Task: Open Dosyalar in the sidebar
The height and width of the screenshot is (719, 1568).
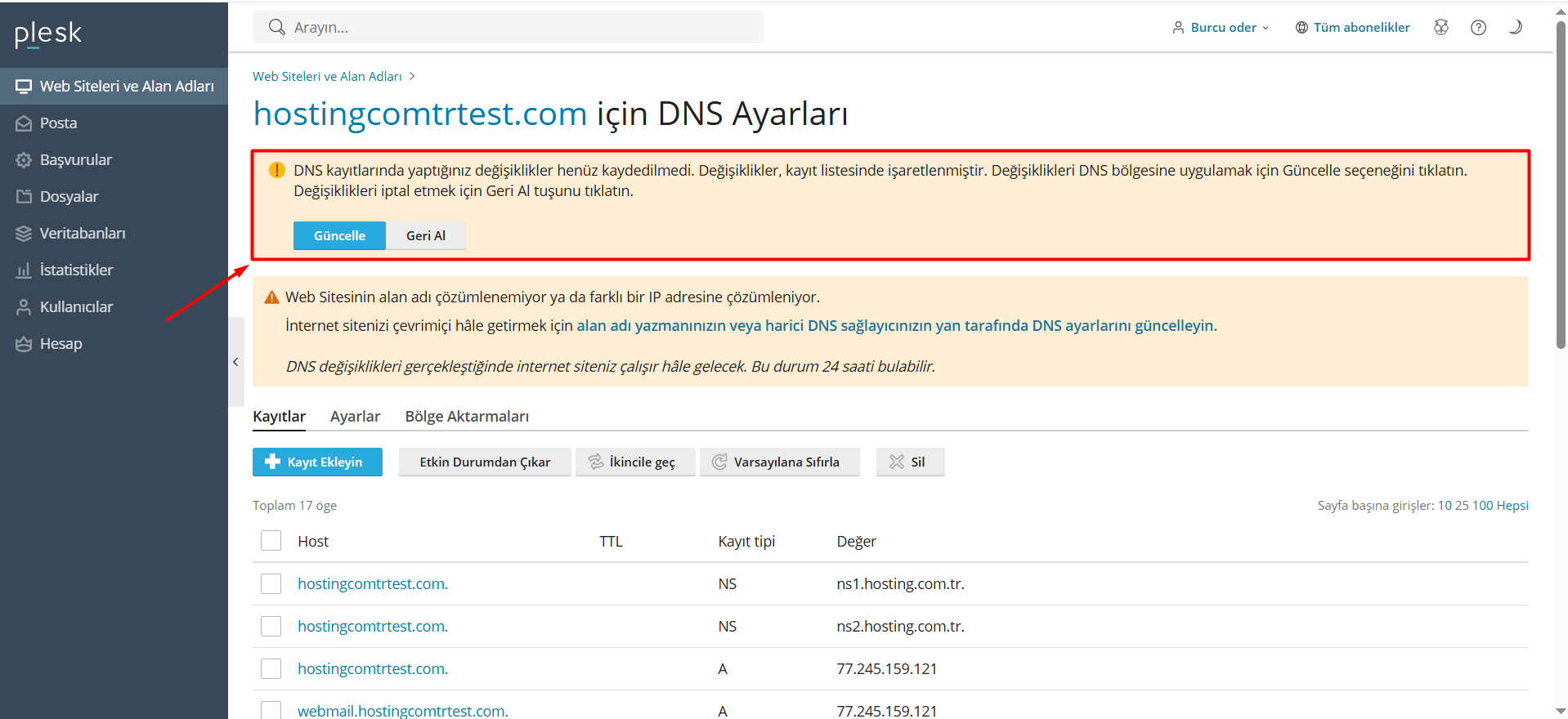Action: [x=114, y=197]
